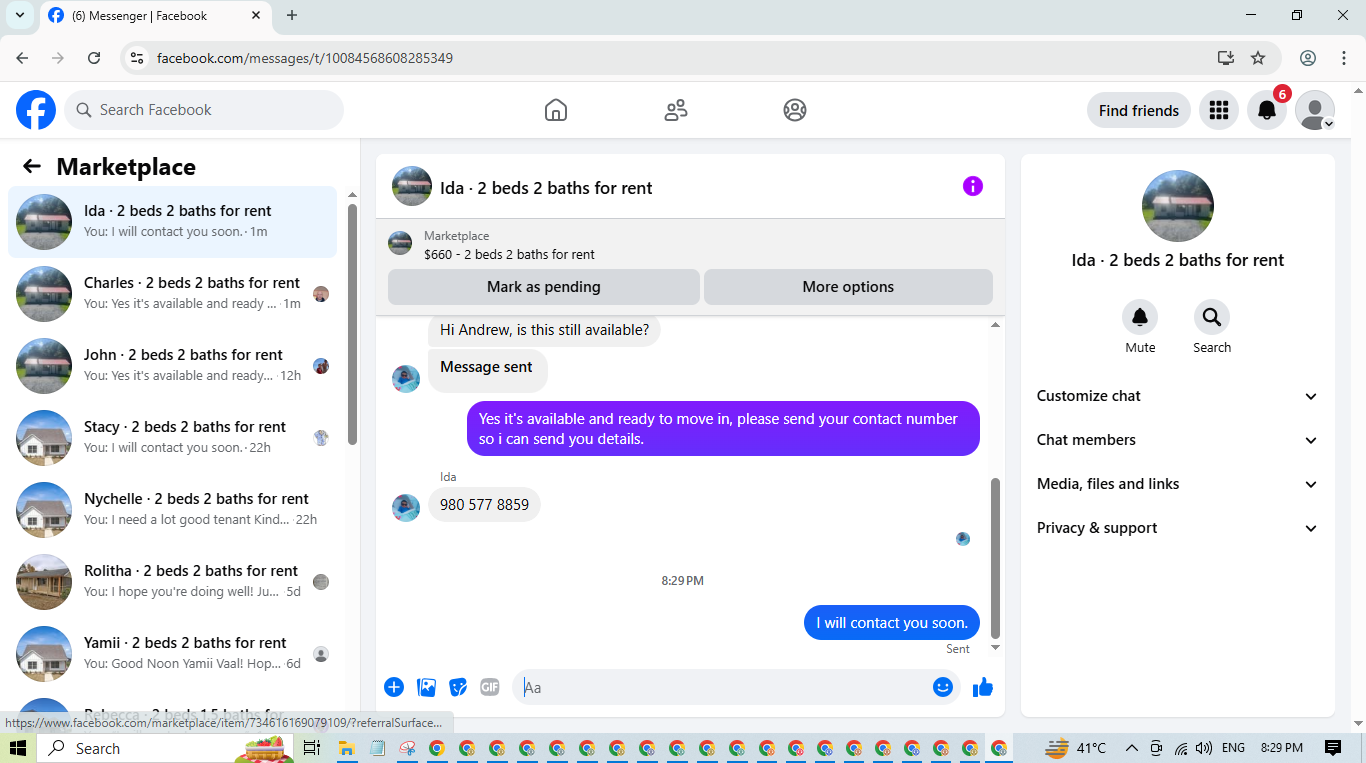The height and width of the screenshot is (763, 1366).
Task: Click the large listing thumbnail in right panel
Action: pyautogui.click(x=1178, y=206)
